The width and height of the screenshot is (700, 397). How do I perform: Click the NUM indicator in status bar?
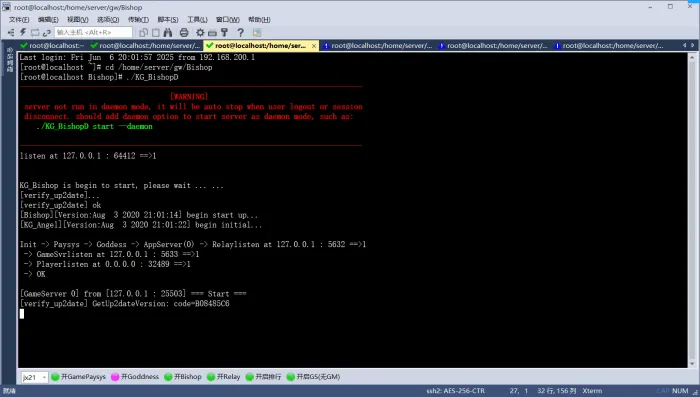click(680, 391)
